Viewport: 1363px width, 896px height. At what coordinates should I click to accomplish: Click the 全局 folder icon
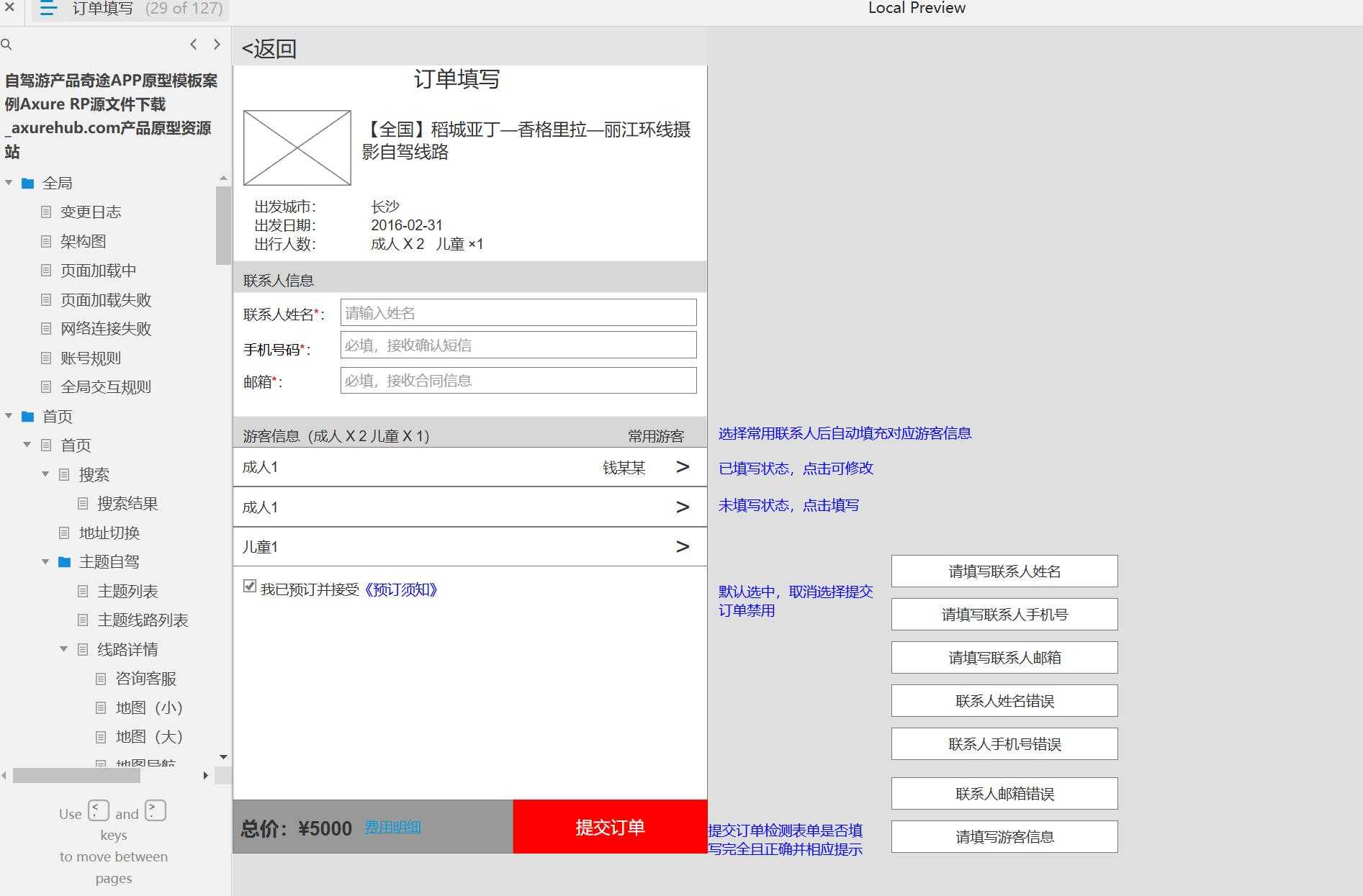tap(28, 183)
